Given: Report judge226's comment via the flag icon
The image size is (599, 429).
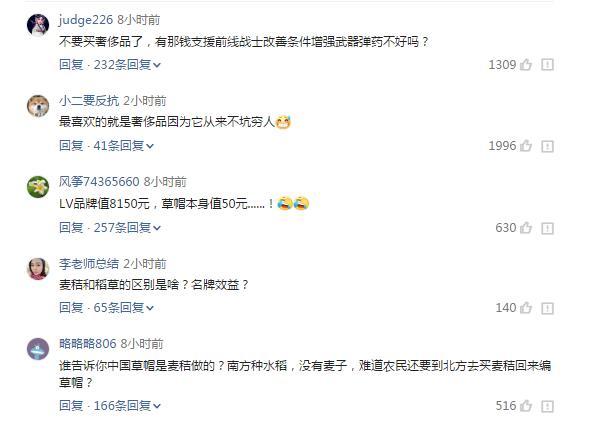Looking at the screenshot, I should pyautogui.click(x=547, y=65).
